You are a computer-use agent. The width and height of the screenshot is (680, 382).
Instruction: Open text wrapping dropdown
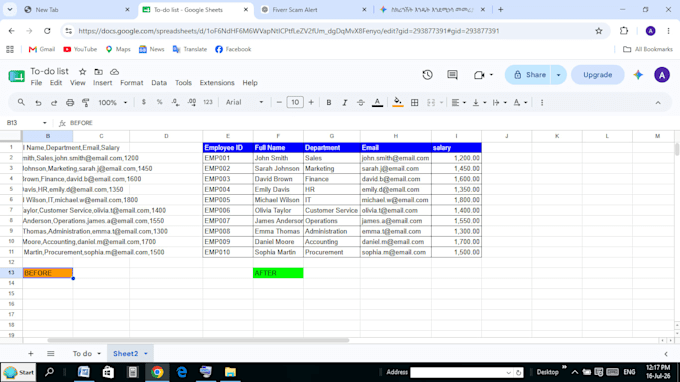[x=500, y=102]
